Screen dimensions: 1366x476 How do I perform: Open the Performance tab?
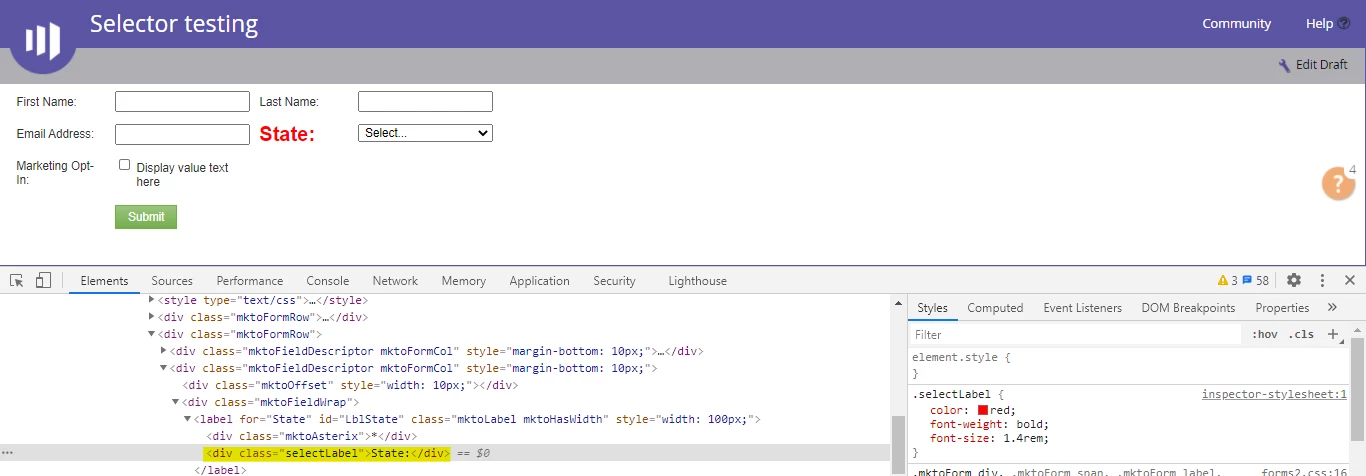coord(250,281)
